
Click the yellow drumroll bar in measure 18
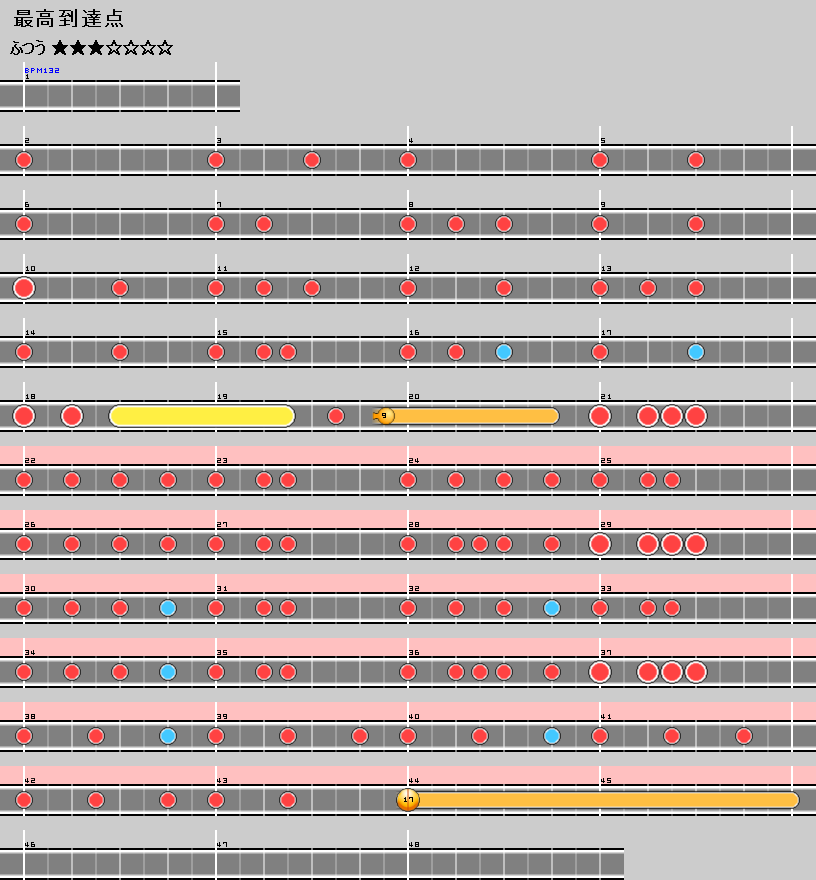click(200, 416)
